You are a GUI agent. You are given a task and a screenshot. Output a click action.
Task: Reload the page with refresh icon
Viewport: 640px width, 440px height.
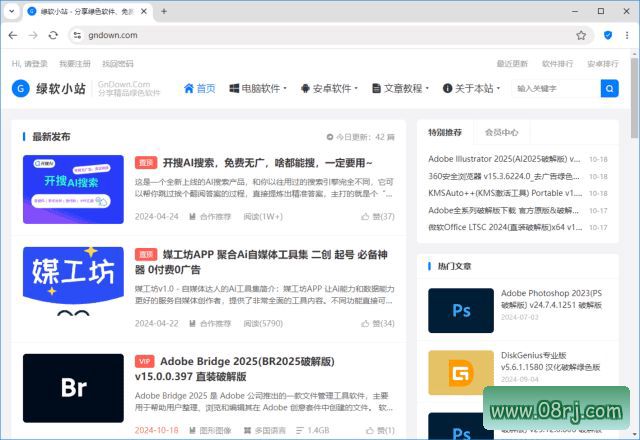pos(53,35)
